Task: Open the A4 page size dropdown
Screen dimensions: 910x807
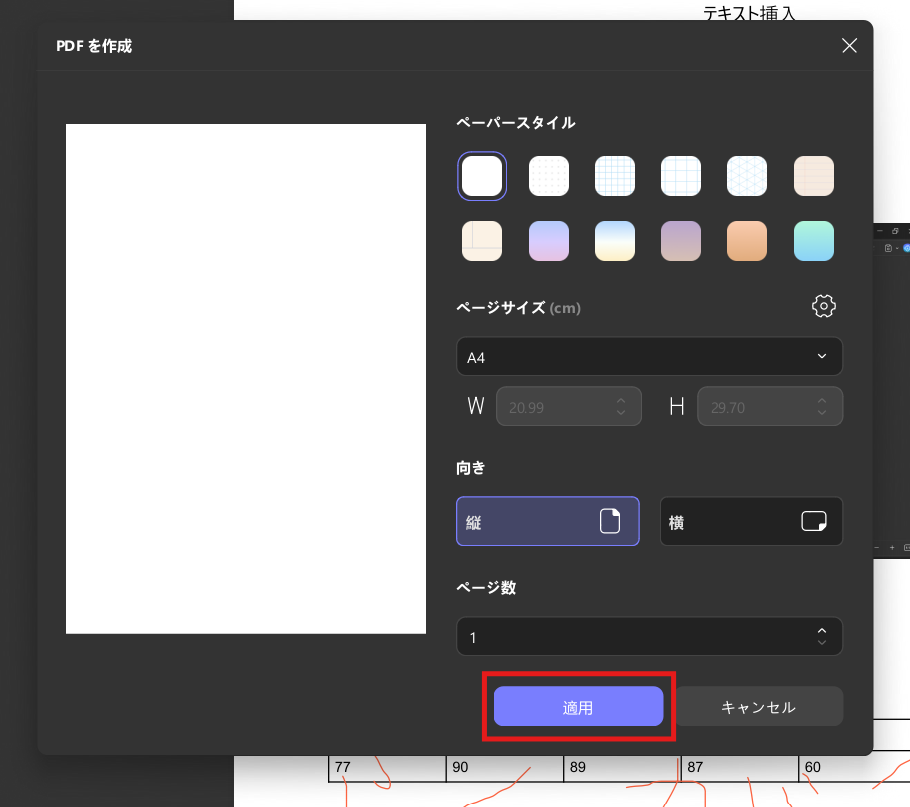Action: tap(649, 356)
